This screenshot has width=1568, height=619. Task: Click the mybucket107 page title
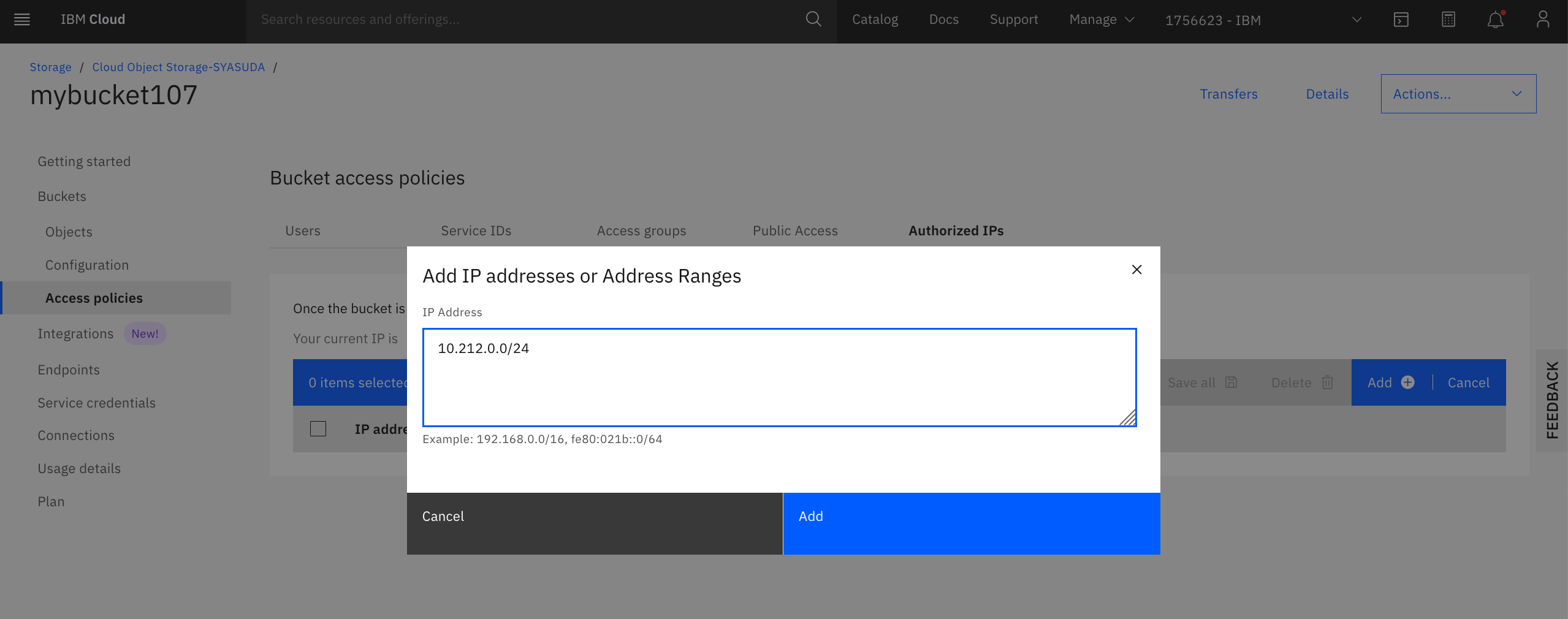coord(113,96)
